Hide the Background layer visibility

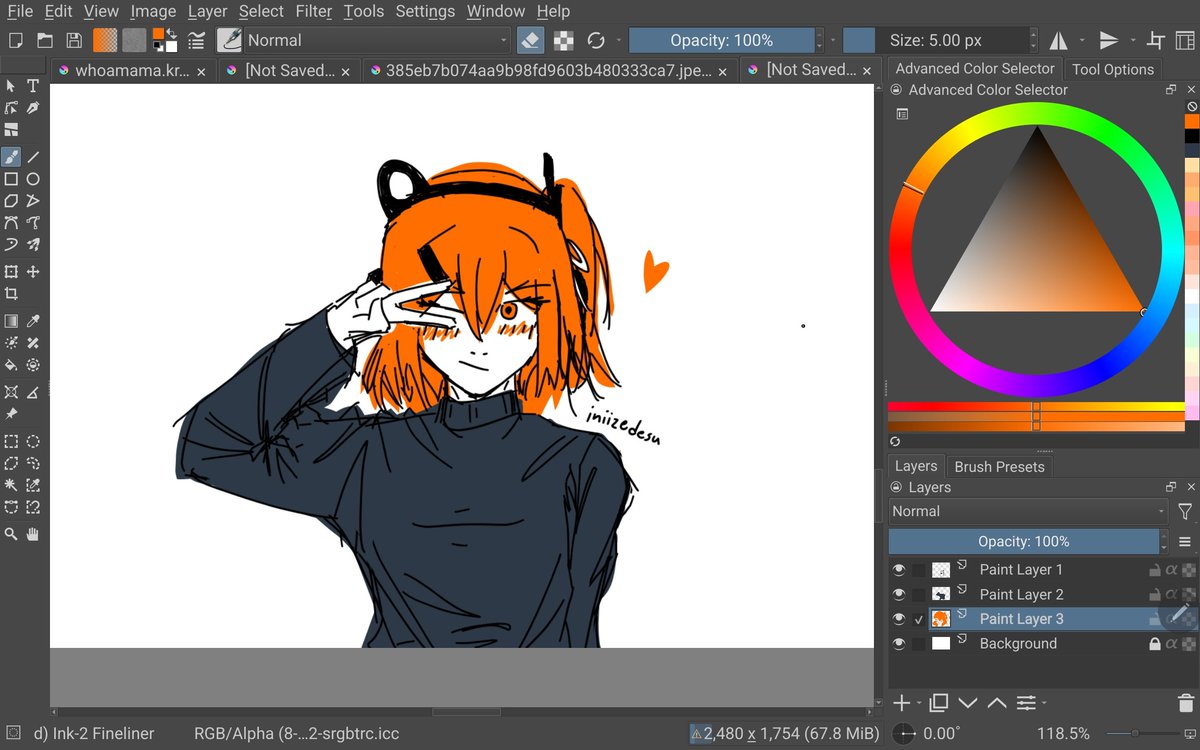point(899,644)
